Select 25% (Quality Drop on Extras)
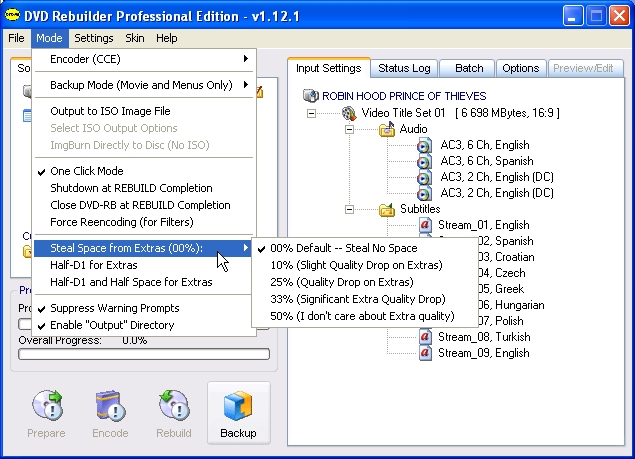 tap(365, 282)
